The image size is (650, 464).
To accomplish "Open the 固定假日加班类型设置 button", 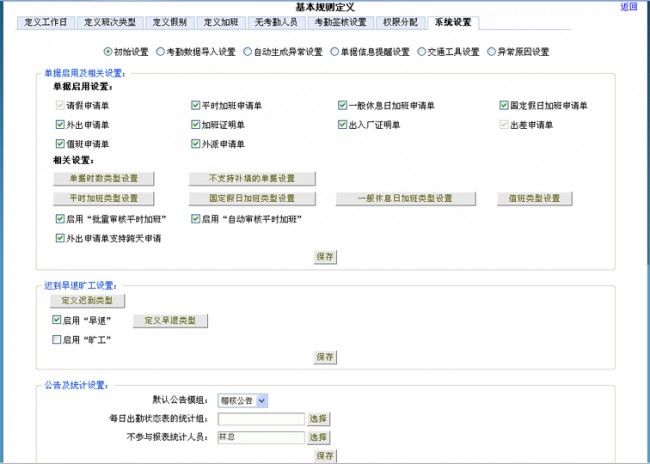I will click(x=252, y=198).
